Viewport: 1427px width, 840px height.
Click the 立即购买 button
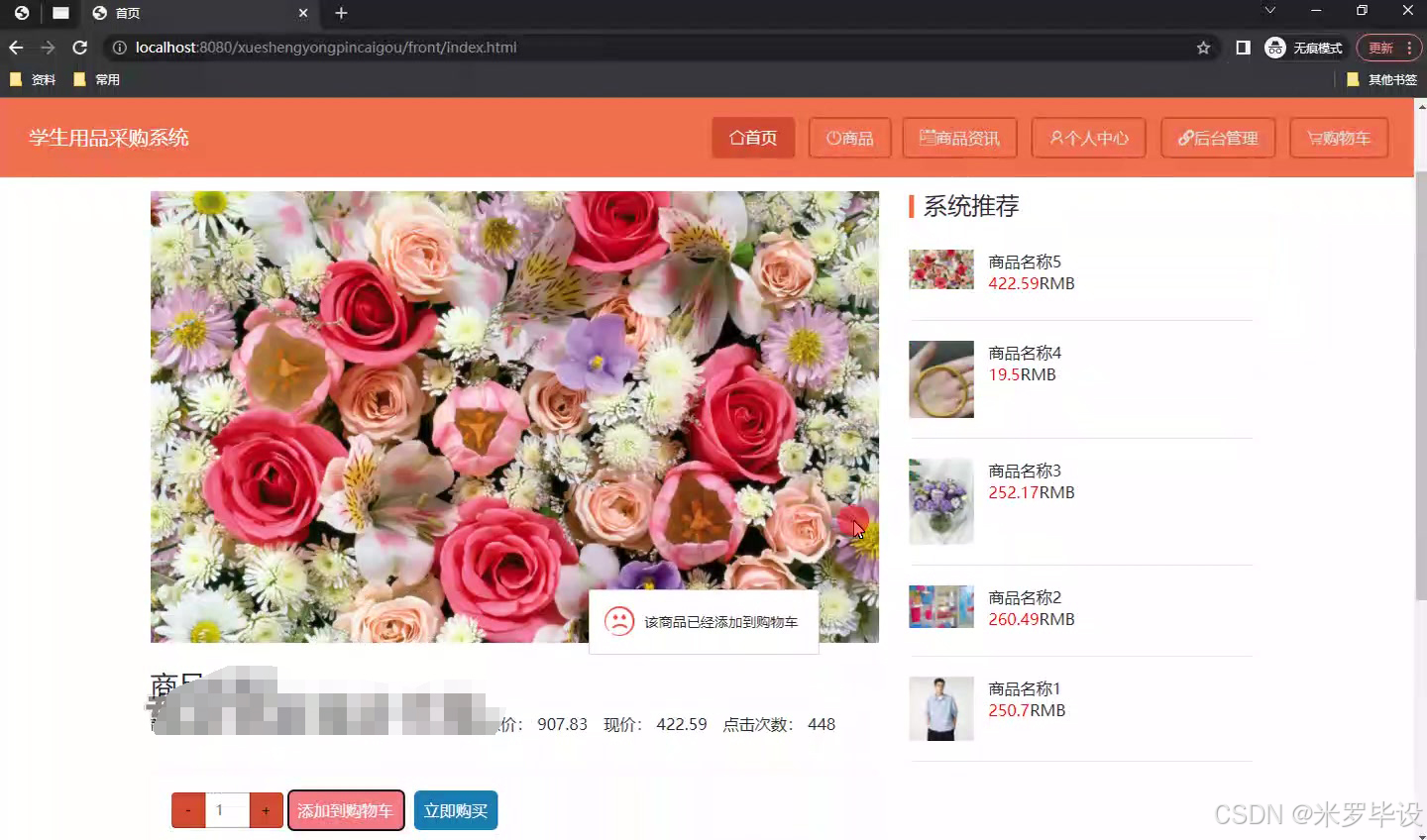(455, 809)
